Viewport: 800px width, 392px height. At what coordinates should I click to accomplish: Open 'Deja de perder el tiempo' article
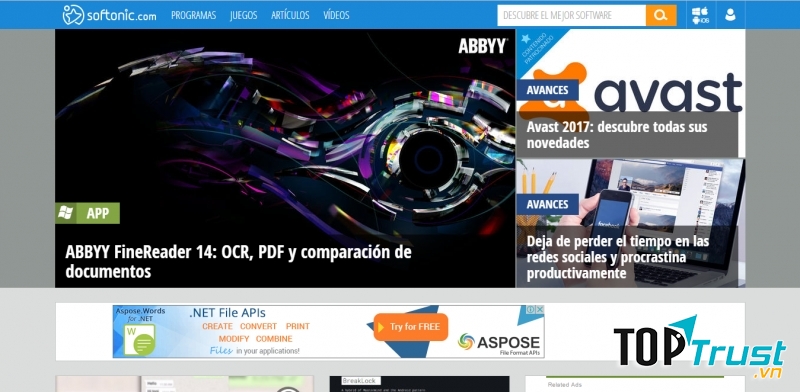tap(618, 257)
